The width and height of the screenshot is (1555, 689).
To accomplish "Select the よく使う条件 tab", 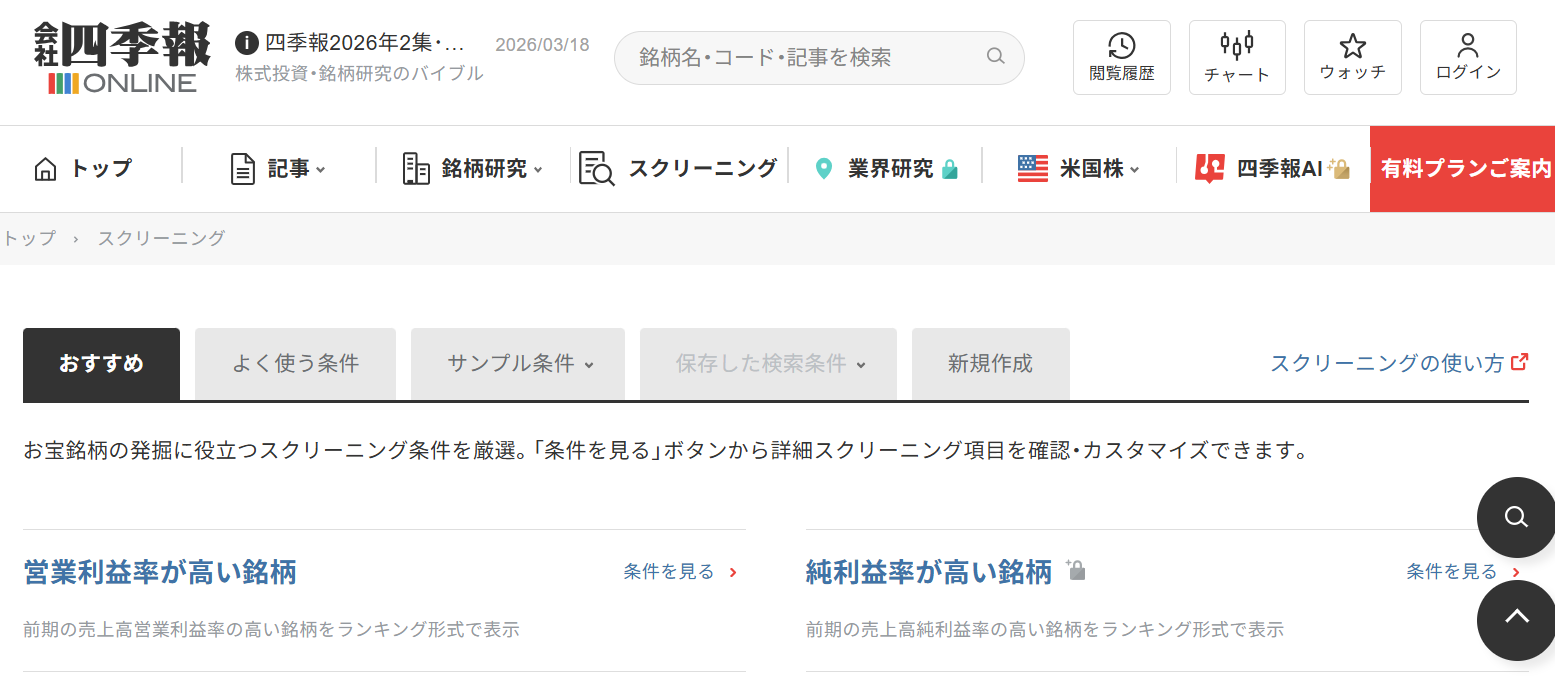I will pos(295,364).
